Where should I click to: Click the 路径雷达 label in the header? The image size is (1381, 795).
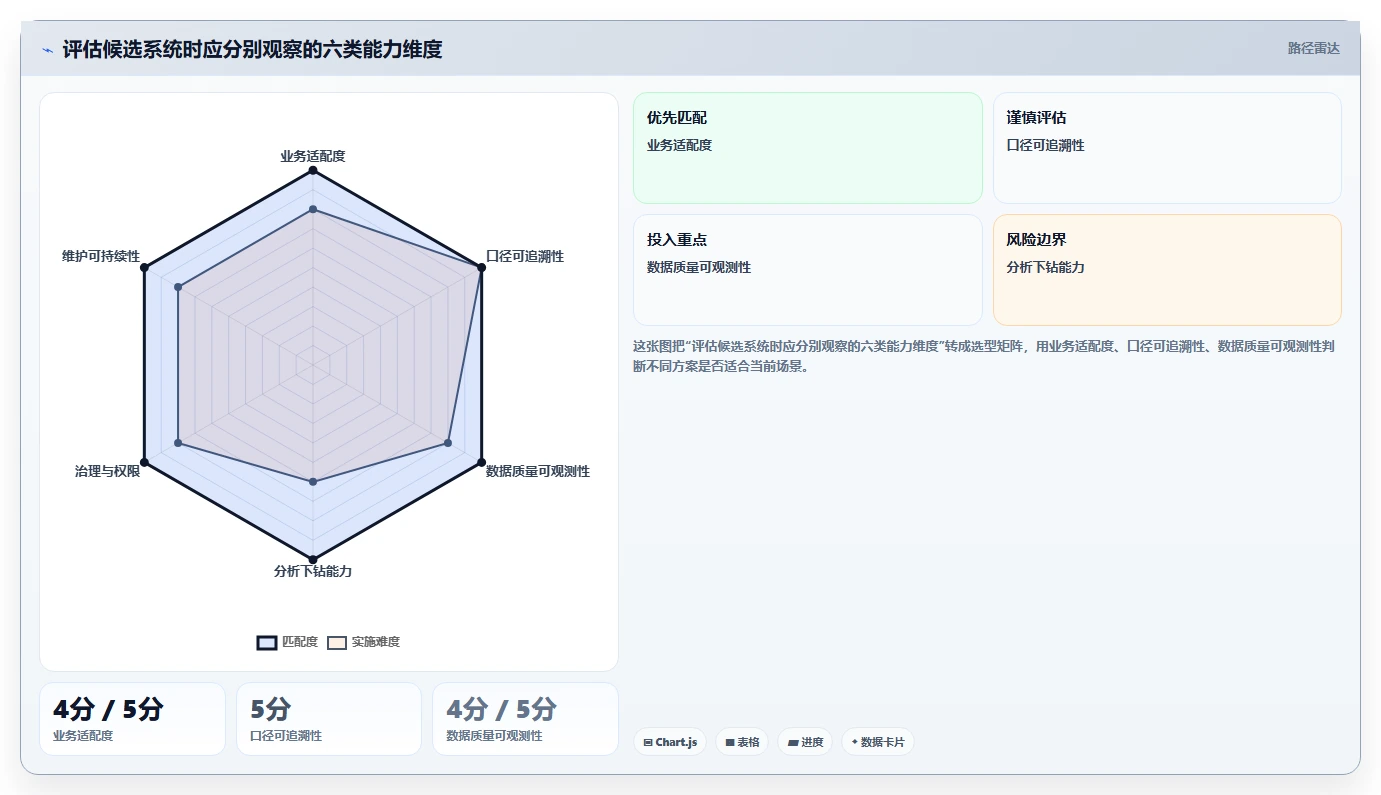click(x=1313, y=48)
